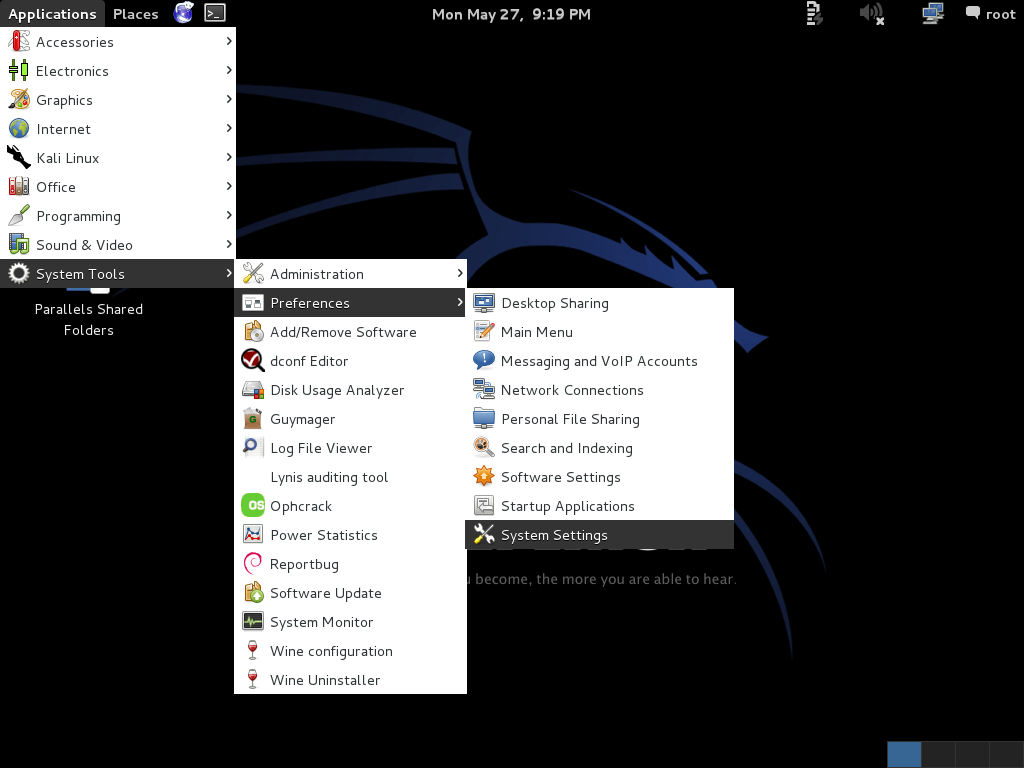Expand the Accessories submenu arrow
Image resolution: width=1024 pixels, height=768 pixels.
click(229, 41)
